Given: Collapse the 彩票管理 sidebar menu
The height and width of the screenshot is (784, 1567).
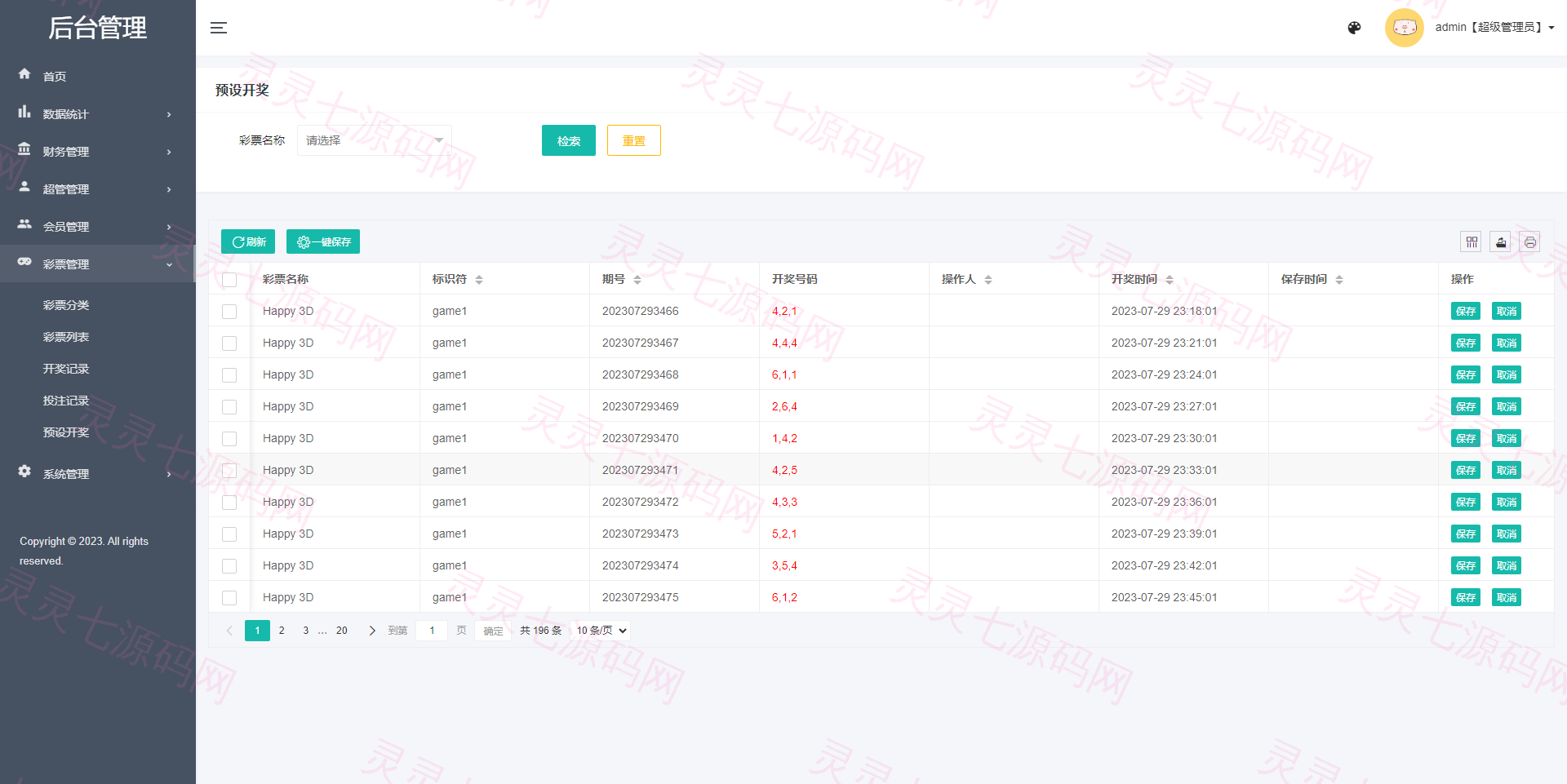Looking at the screenshot, I should [x=98, y=264].
